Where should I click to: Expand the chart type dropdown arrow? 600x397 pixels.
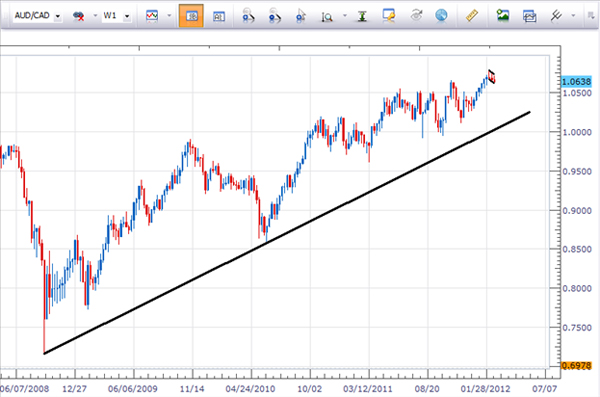pyautogui.click(x=169, y=16)
